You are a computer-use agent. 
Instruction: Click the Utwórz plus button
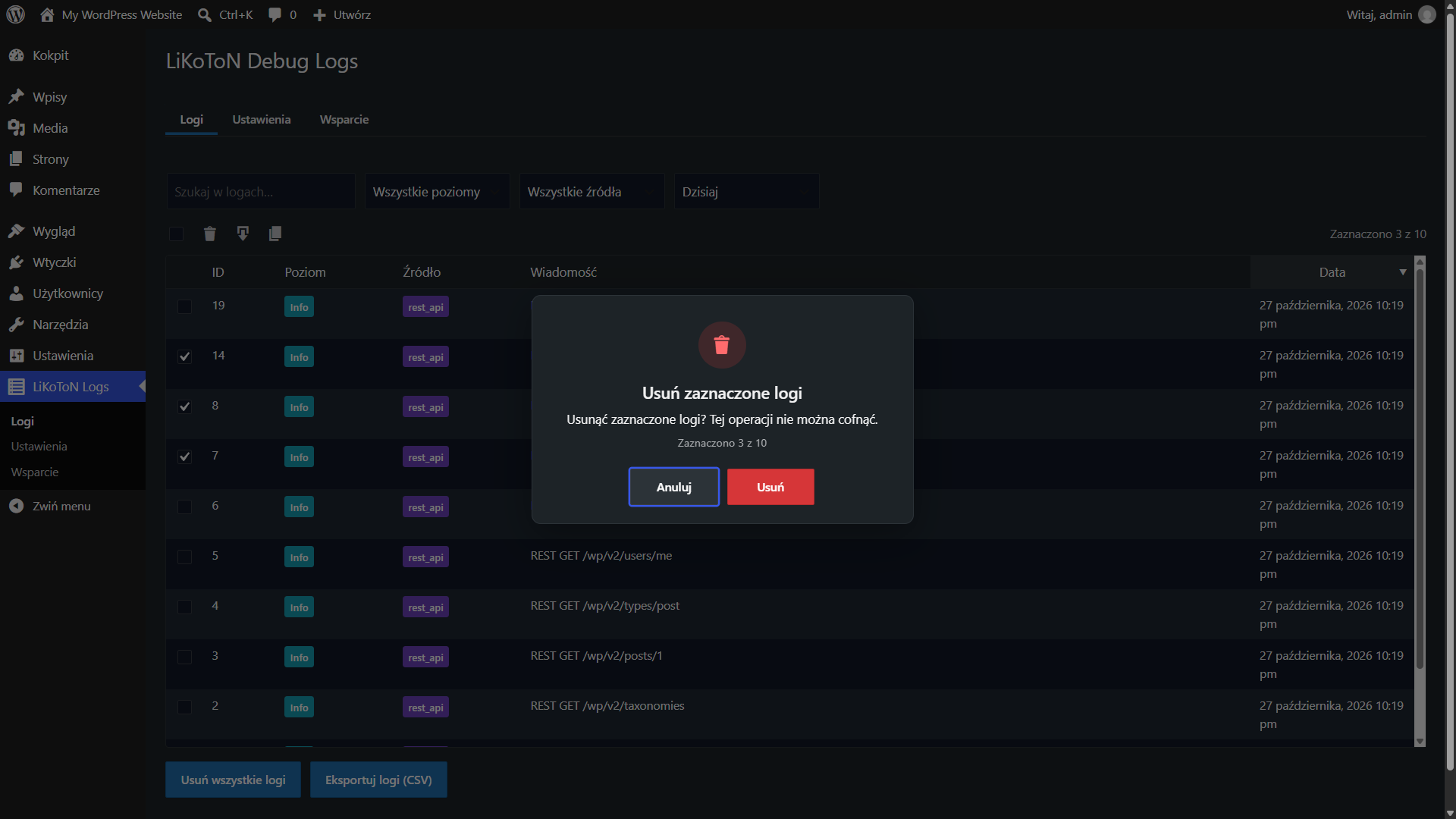pyautogui.click(x=342, y=14)
